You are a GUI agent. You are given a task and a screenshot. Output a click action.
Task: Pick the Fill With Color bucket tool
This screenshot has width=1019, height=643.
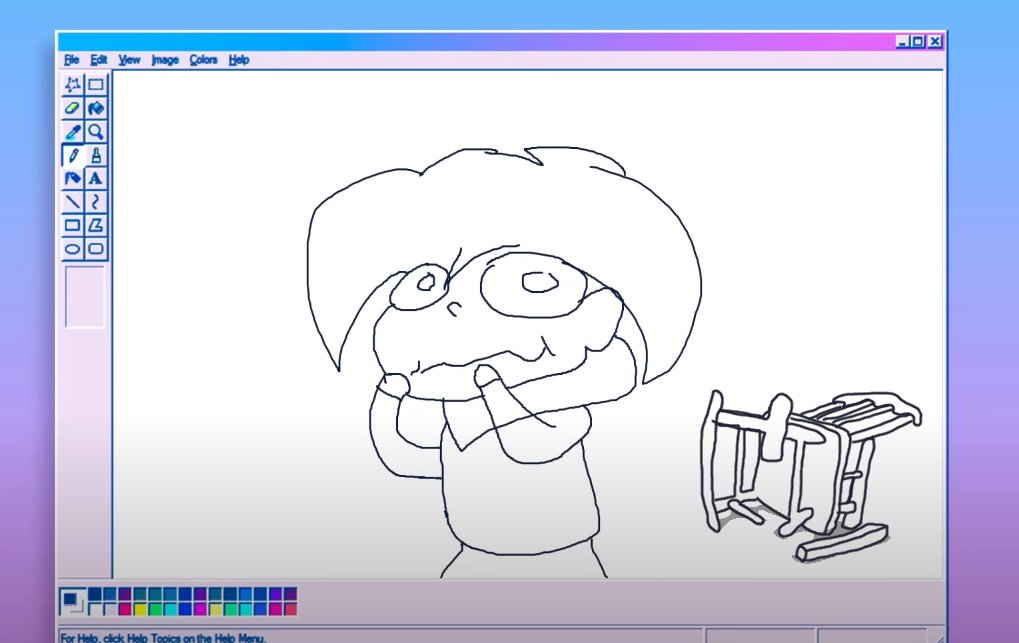pyautogui.click(x=96, y=108)
